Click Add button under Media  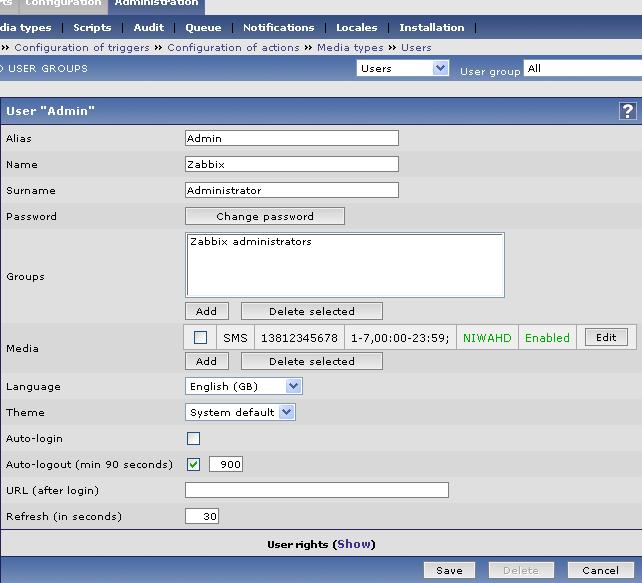[x=206, y=361]
